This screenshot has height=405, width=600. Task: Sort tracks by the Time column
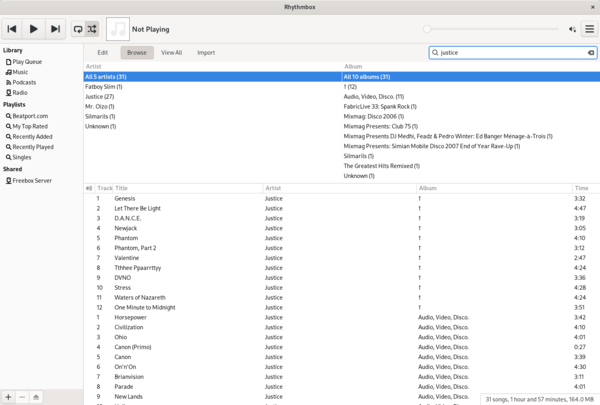tap(581, 188)
